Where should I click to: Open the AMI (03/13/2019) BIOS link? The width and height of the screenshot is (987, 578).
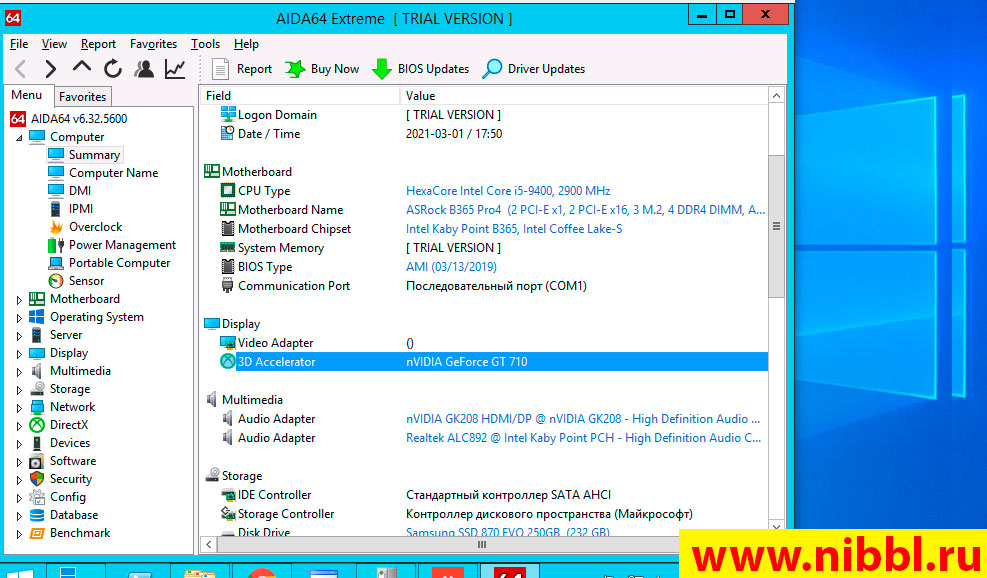pos(451,267)
